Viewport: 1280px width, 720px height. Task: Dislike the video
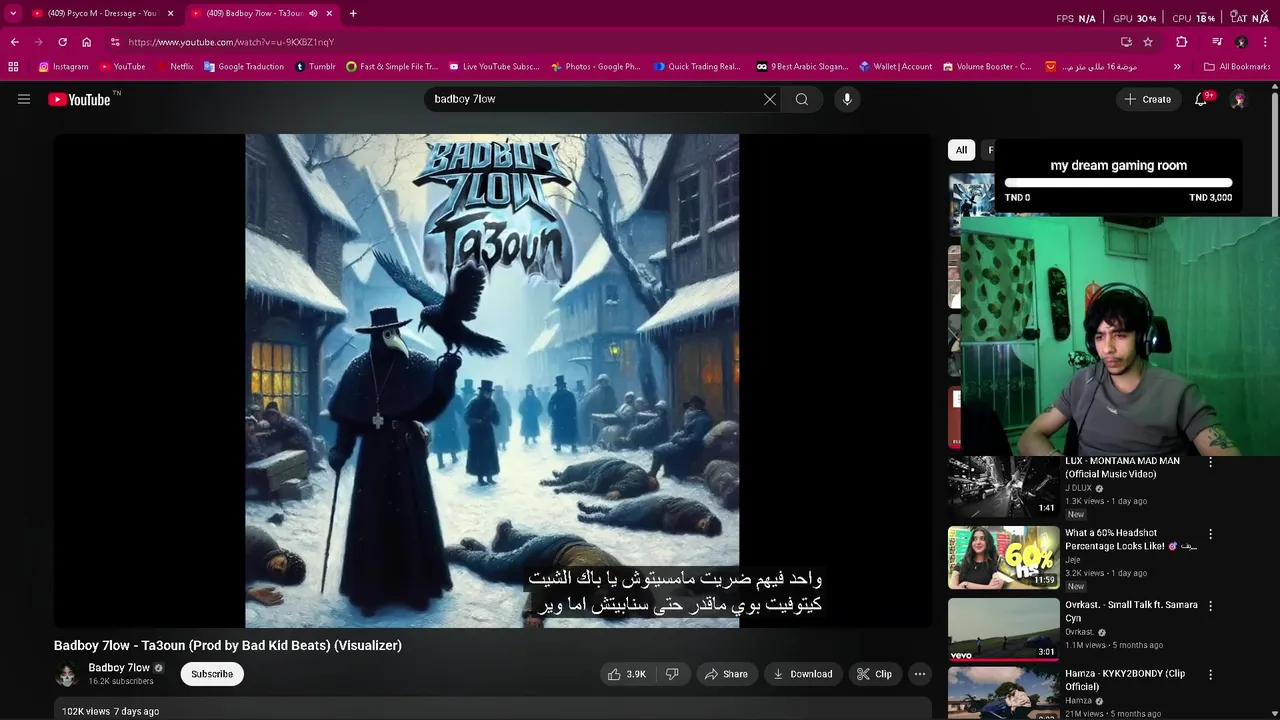pos(672,674)
